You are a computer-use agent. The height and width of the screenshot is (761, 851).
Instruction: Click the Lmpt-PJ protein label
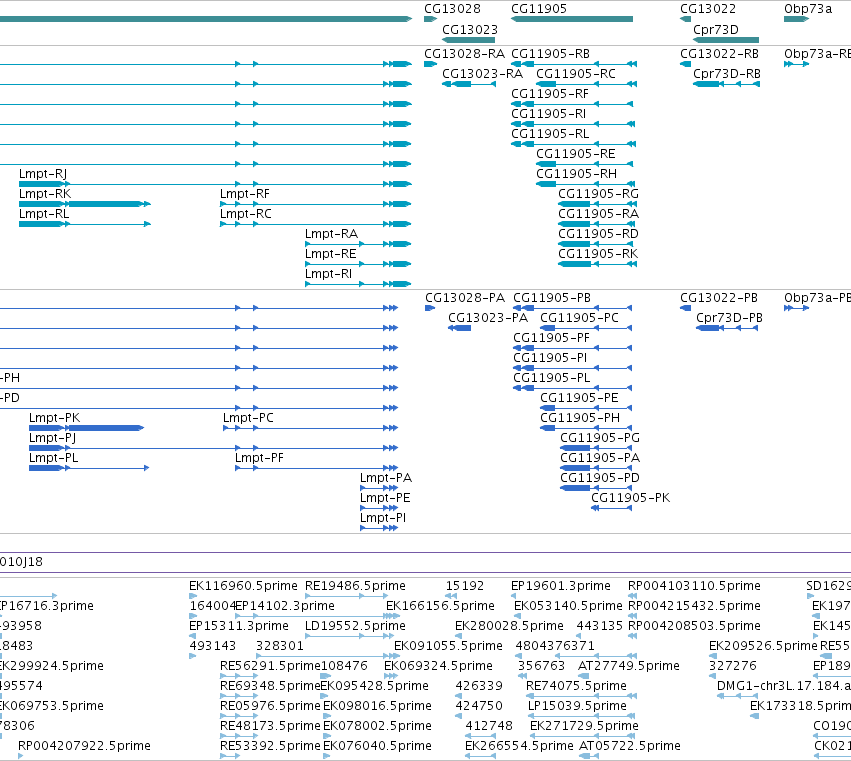[x=53, y=438]
